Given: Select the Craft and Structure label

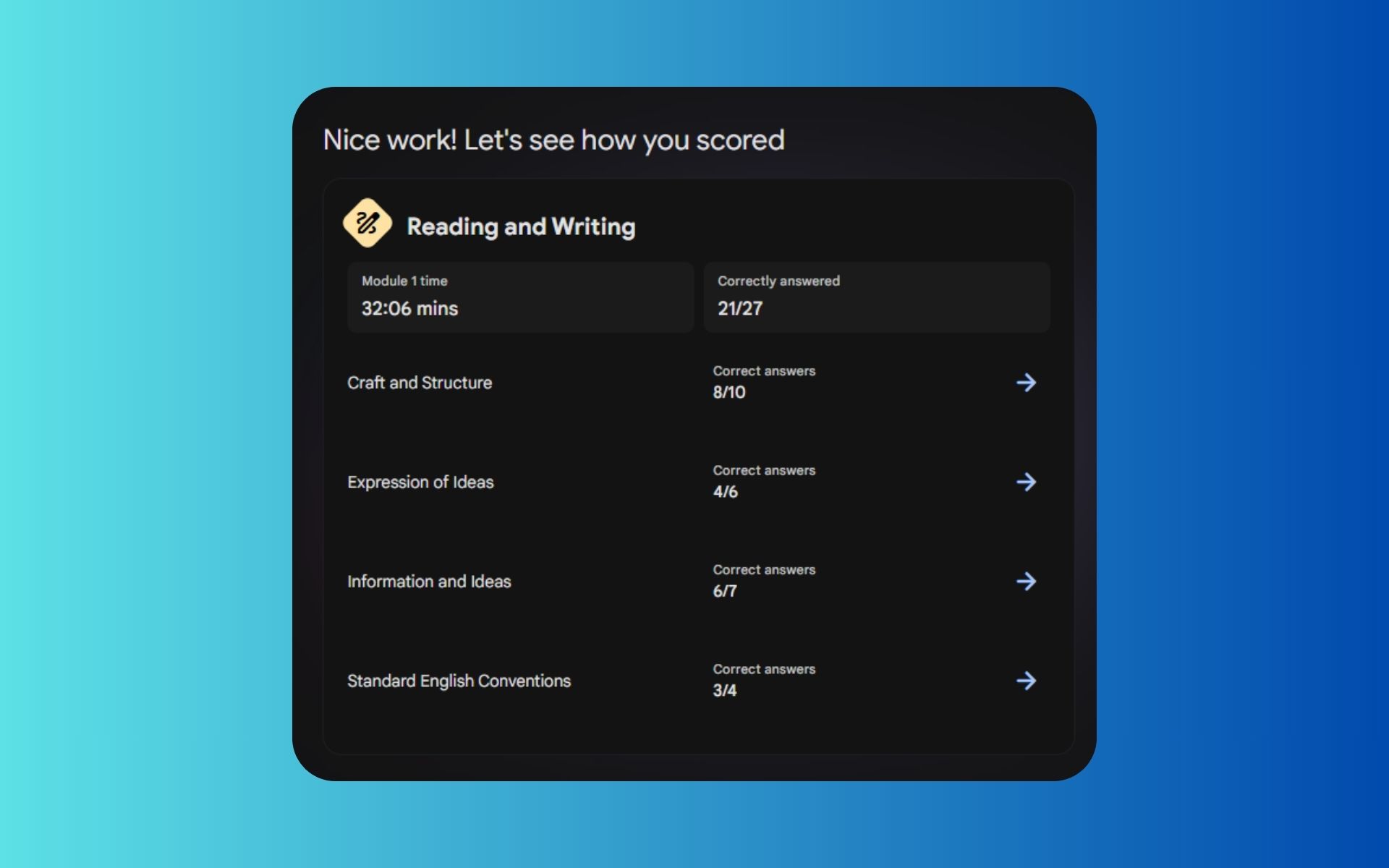Looking at the screenshot, I should 420,383.
